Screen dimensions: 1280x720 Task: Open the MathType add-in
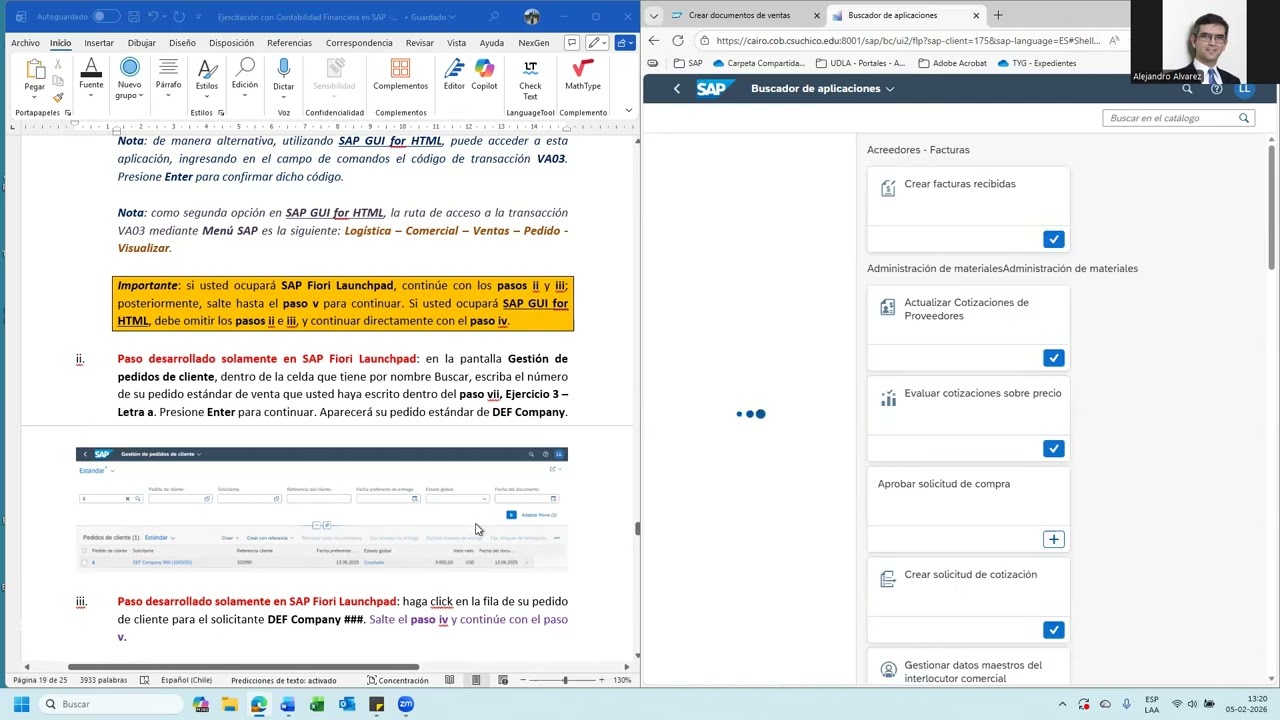[582, 68]
